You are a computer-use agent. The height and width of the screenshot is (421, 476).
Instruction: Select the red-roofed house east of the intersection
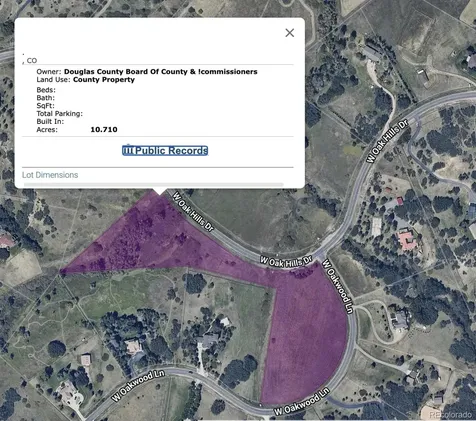click(407, 240)
